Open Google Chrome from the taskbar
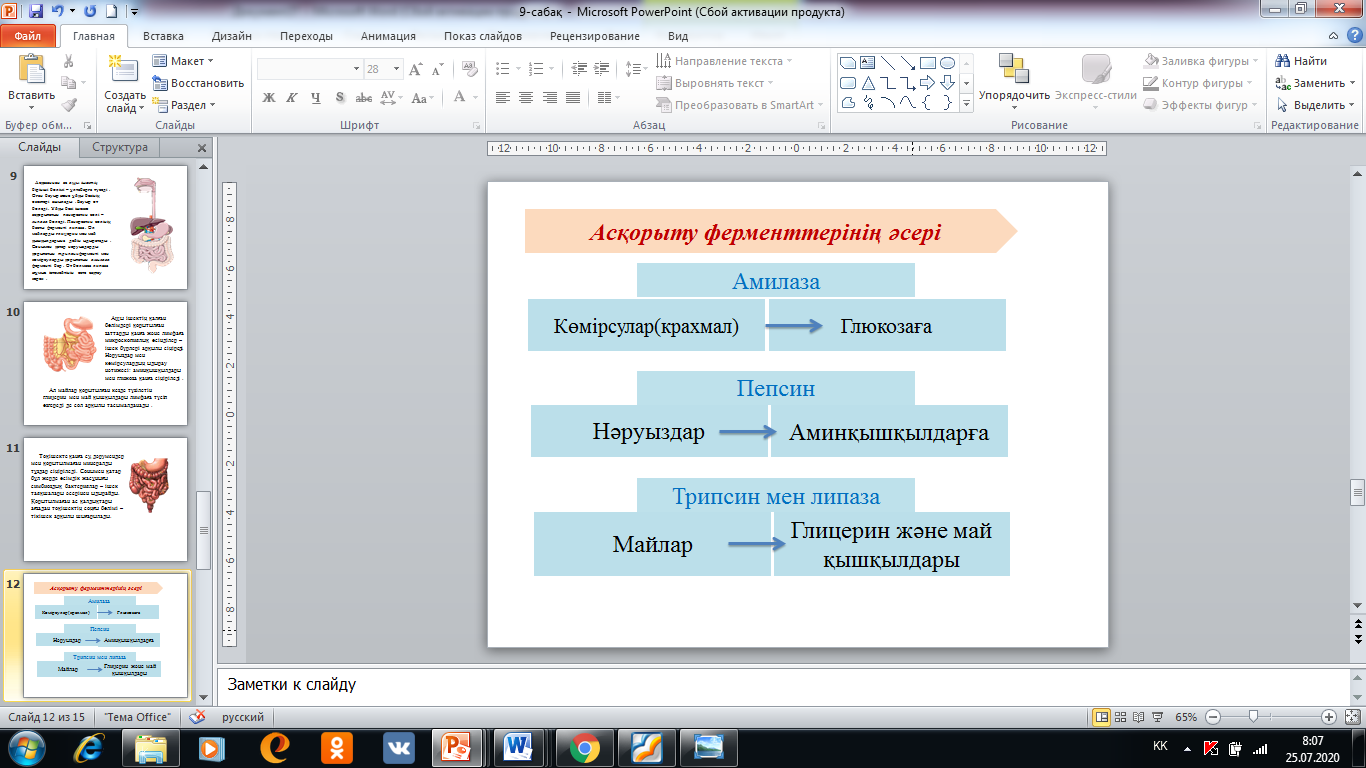This screenshot has height=768, width=1366. pos(583,747)
